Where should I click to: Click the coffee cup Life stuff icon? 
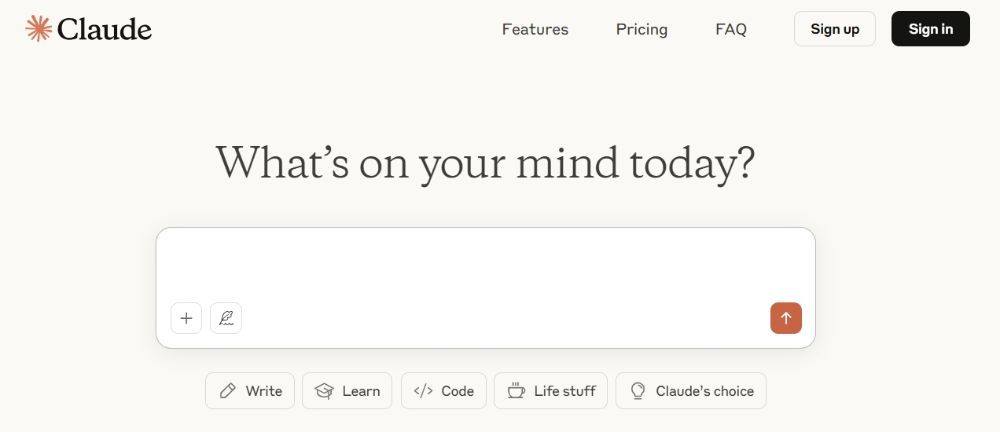[x=516, y=391]
